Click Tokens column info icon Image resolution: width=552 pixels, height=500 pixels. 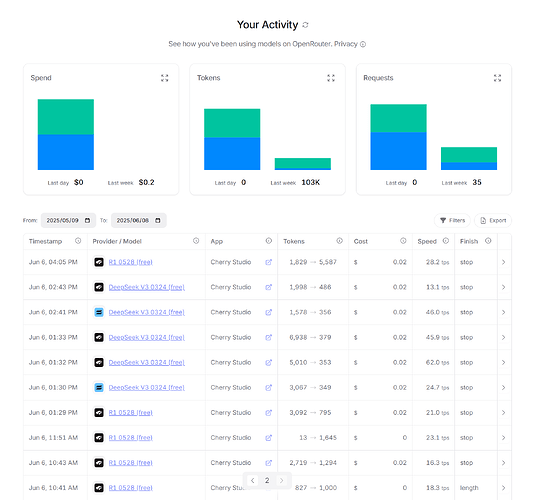coord(339,241)
